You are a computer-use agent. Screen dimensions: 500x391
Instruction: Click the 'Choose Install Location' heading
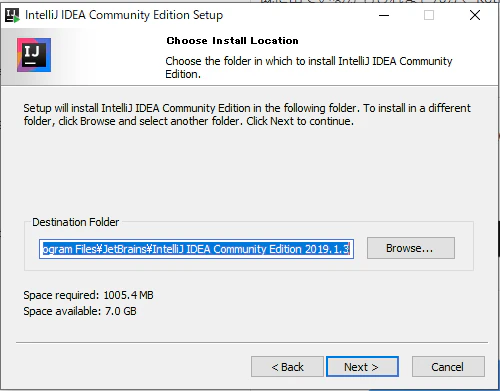click(x=232, y=41)
